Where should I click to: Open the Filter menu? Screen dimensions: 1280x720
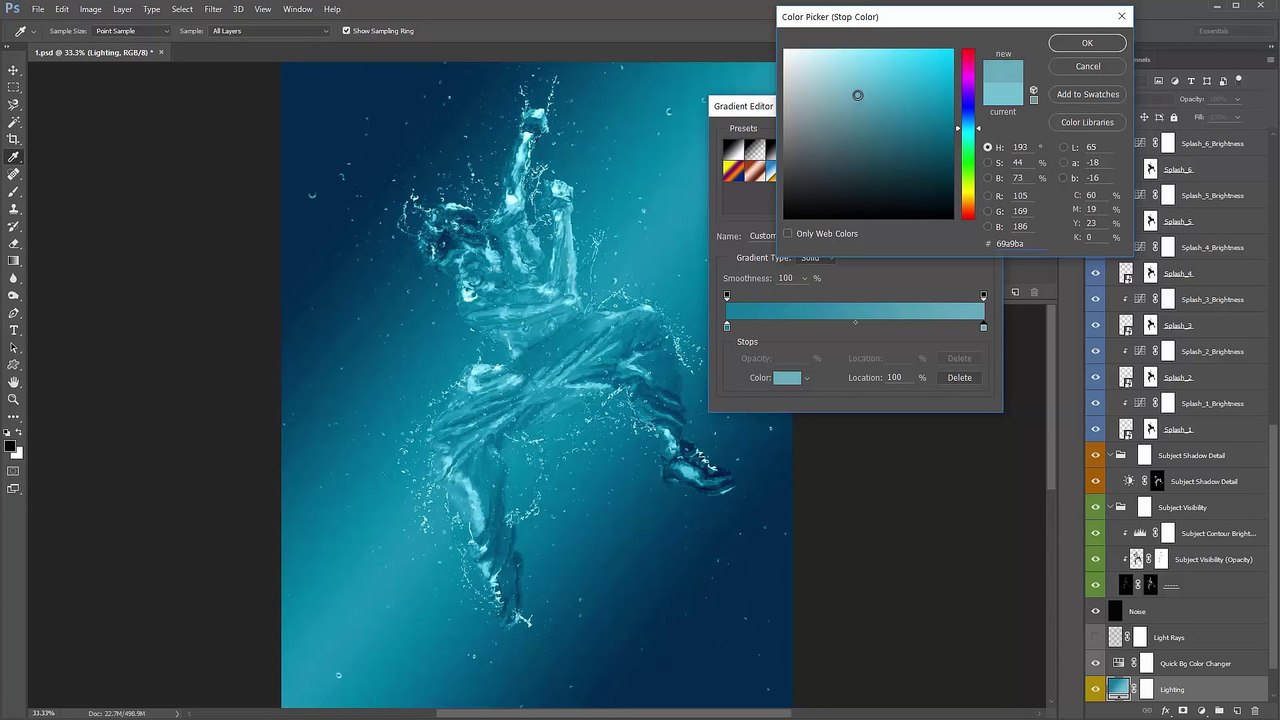(213, 9)
